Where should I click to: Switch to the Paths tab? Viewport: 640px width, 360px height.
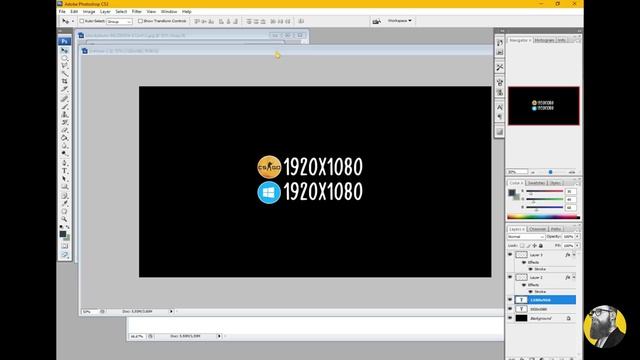[556, 229]
